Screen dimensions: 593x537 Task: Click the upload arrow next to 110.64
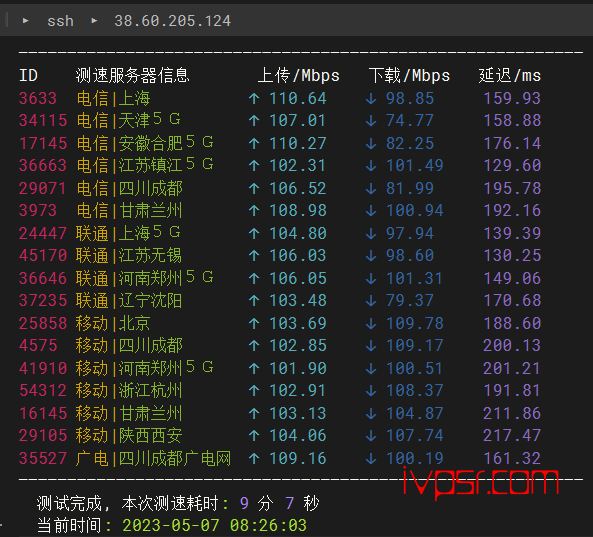pos(254,99)
